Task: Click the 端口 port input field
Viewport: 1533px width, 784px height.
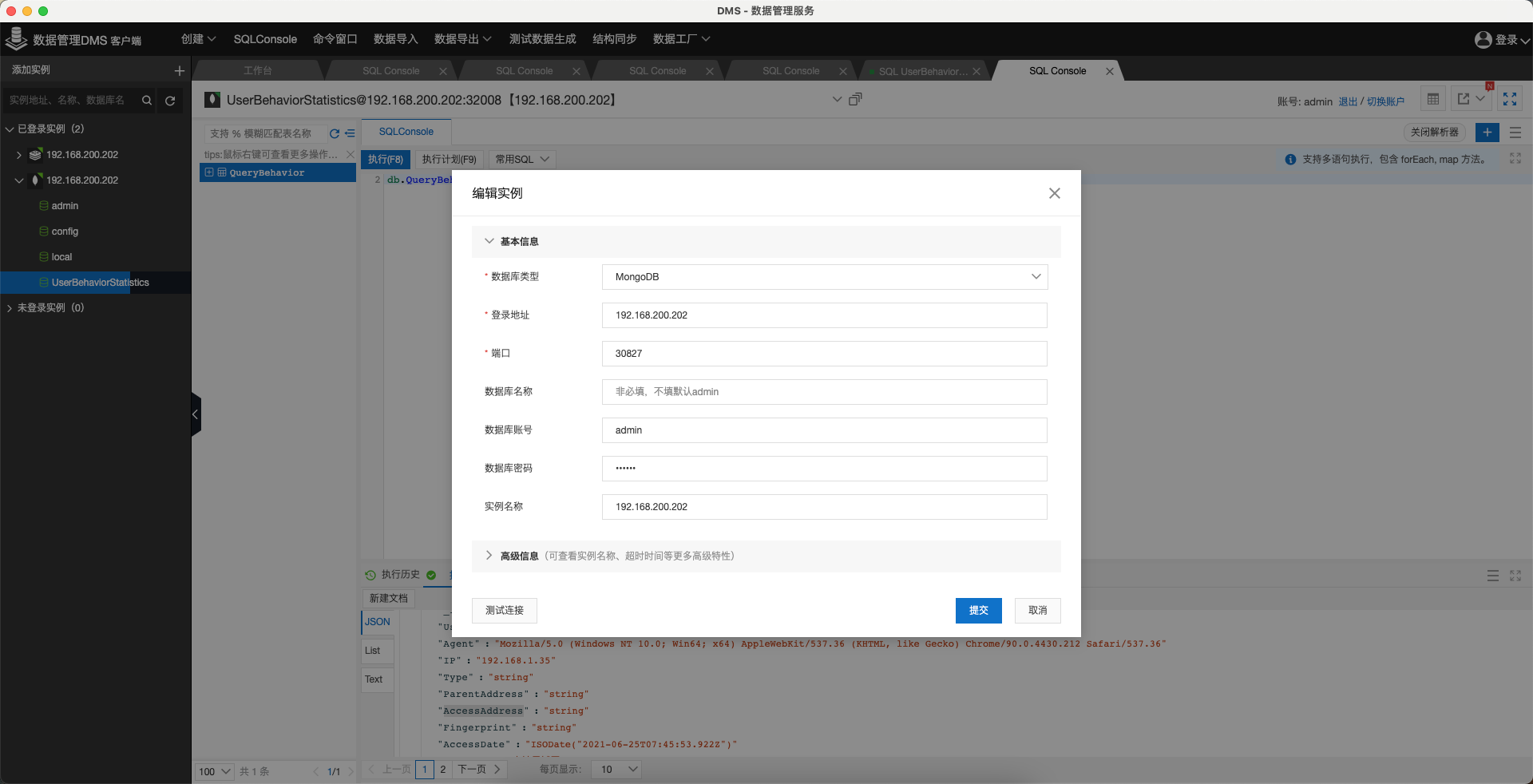Action: (824, 354)
